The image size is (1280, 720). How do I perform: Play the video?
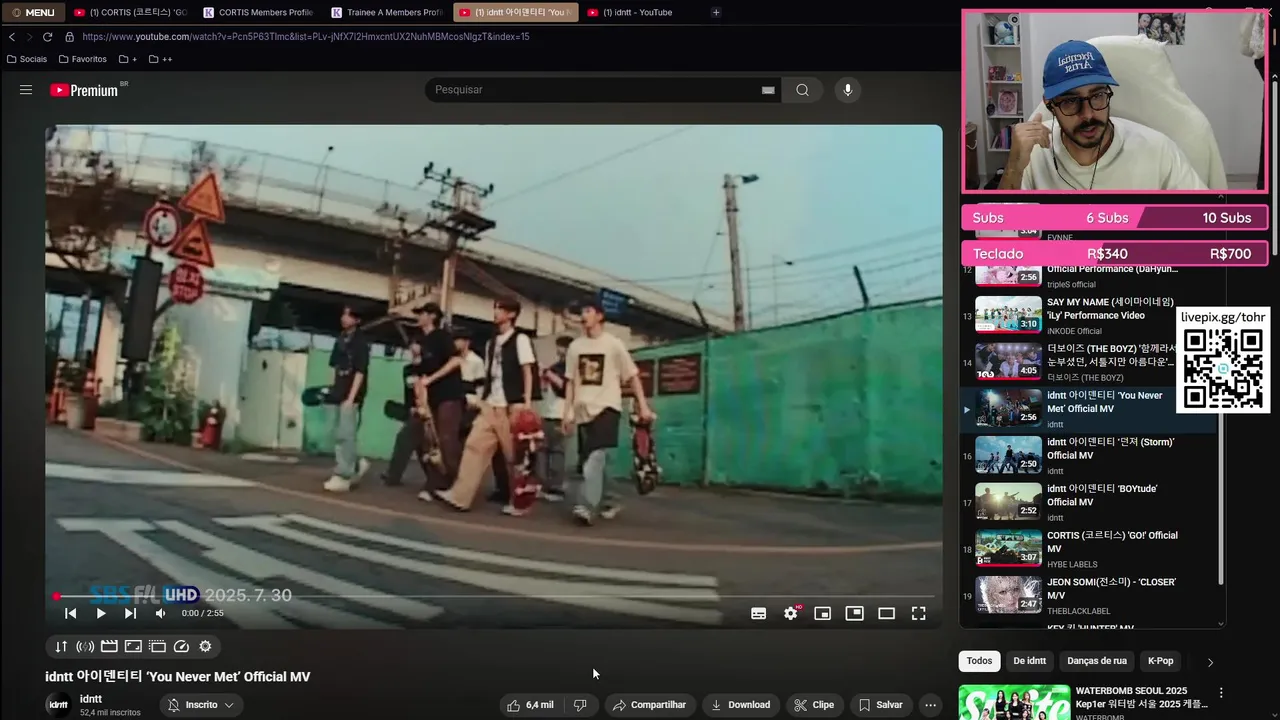coord(101,613)
